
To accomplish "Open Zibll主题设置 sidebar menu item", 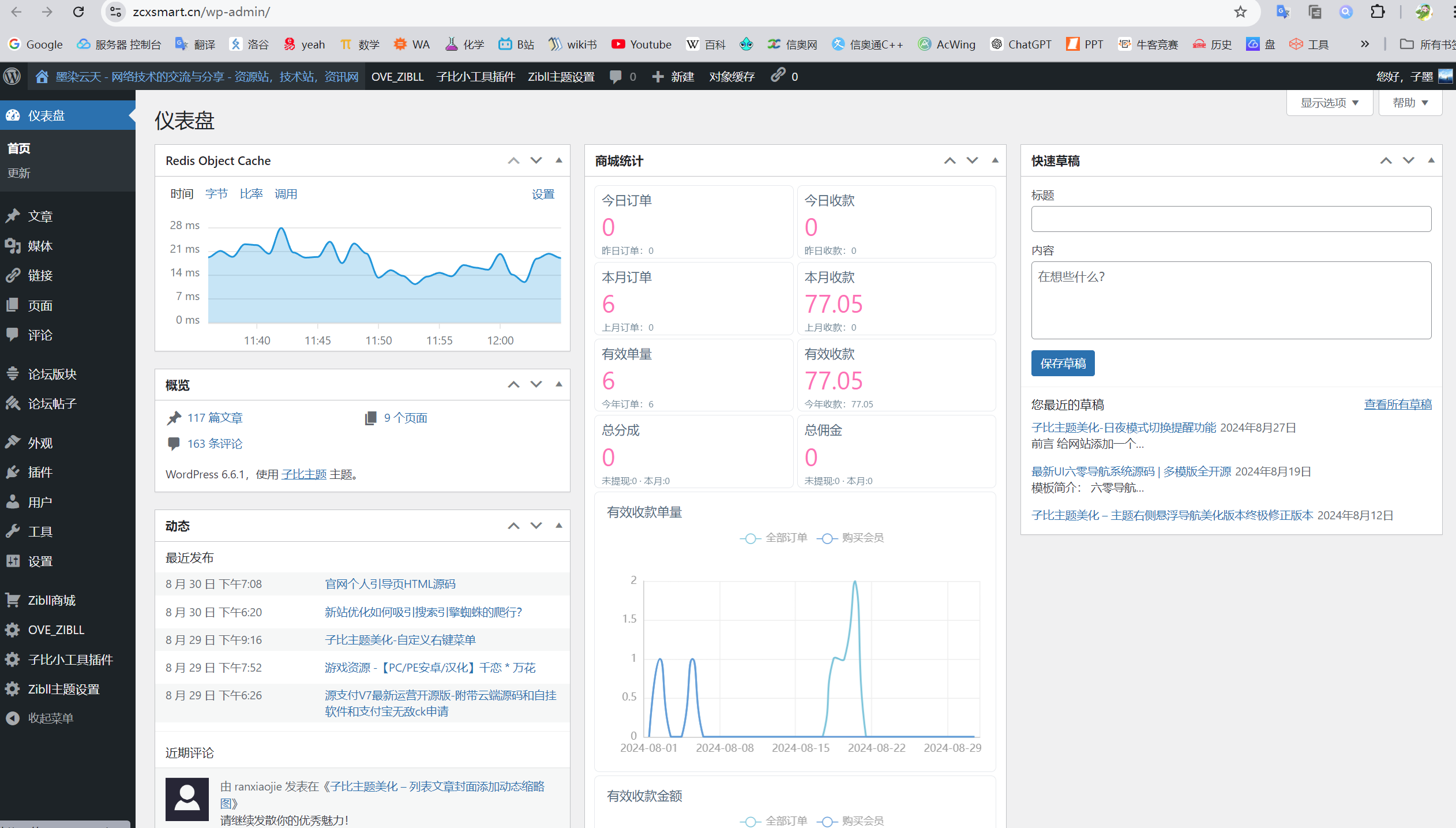I will click(67, 689).
